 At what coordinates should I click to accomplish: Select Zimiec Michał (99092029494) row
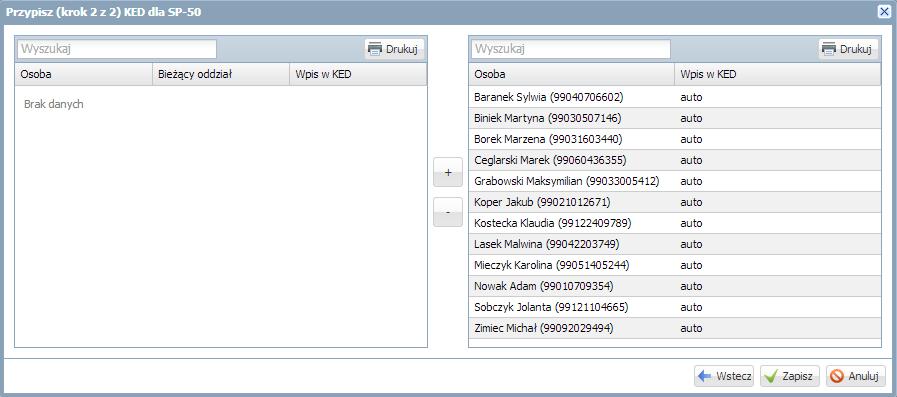point(675,328)
